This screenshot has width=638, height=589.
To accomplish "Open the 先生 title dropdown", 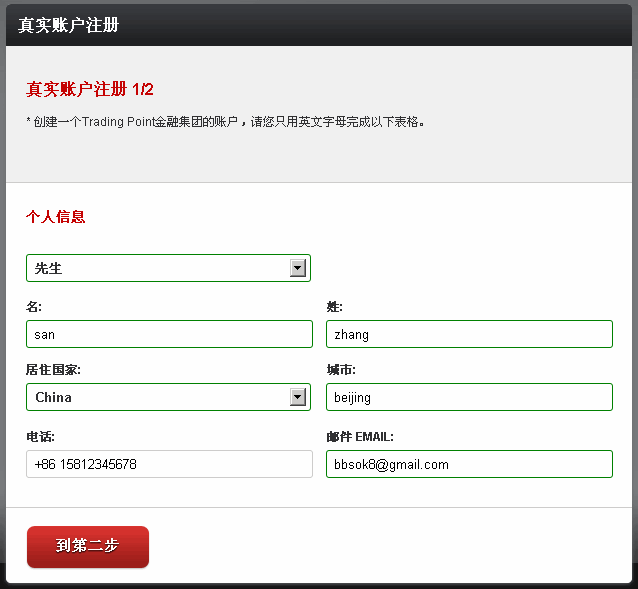I will 160,268.
